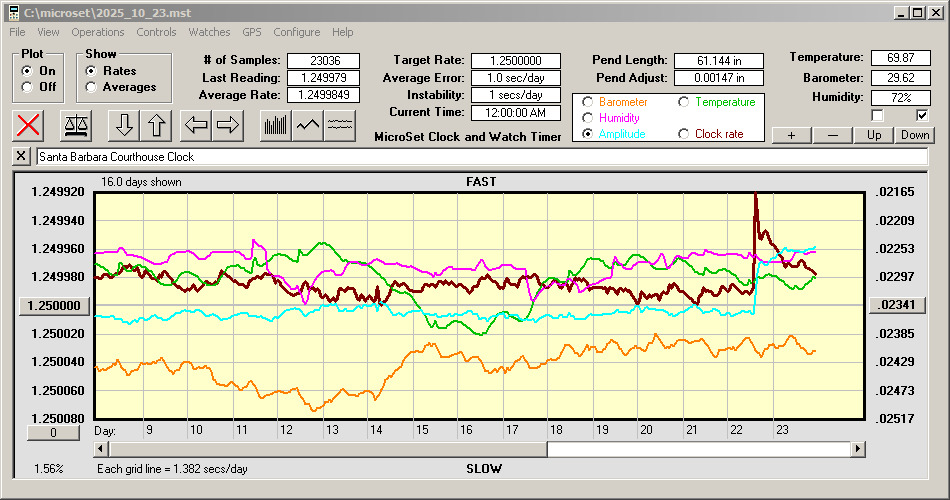Choose the Clock rate trace option
The height and width of the screenshot is (500, 950).
click(684, 134)
